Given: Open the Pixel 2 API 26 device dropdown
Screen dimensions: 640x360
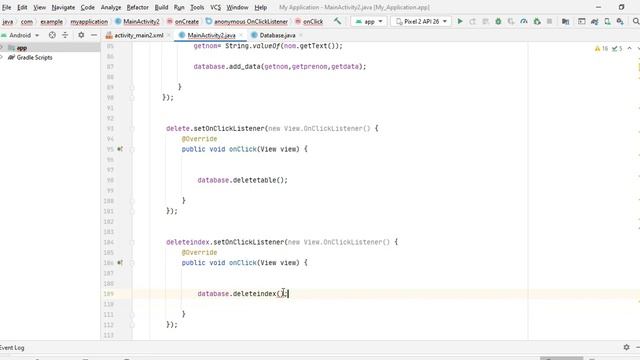Looking at the screenshot, I should [x=421, y=21].
